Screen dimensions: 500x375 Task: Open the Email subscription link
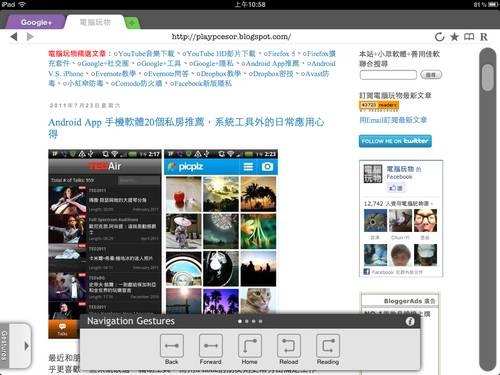pyautogui.click(x=393, y=120)
